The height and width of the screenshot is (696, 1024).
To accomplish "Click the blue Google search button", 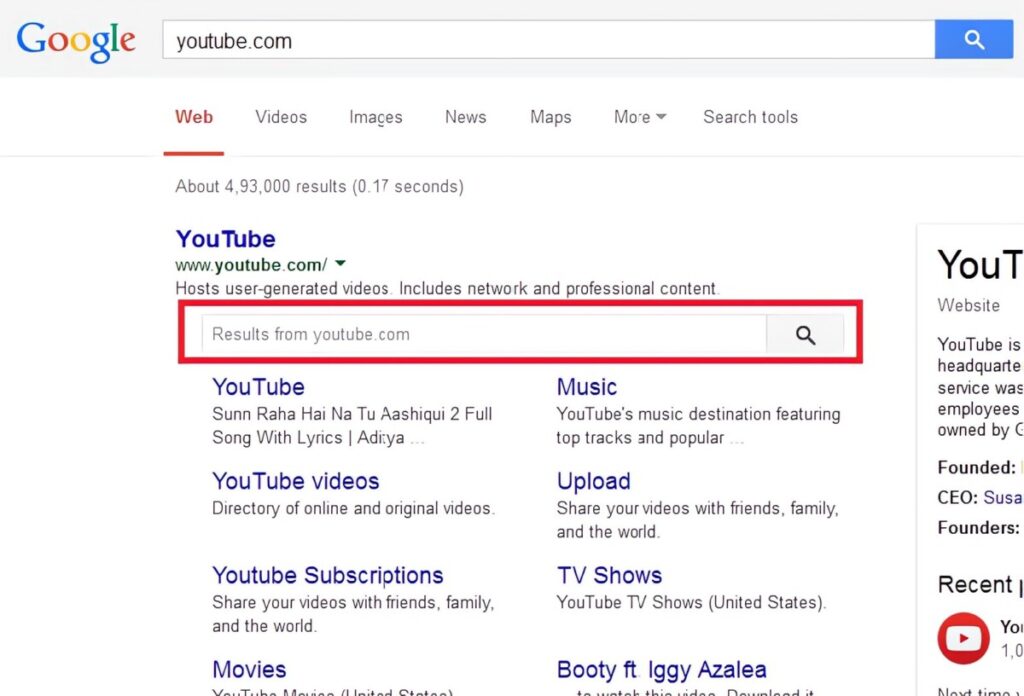I will 974,39.
